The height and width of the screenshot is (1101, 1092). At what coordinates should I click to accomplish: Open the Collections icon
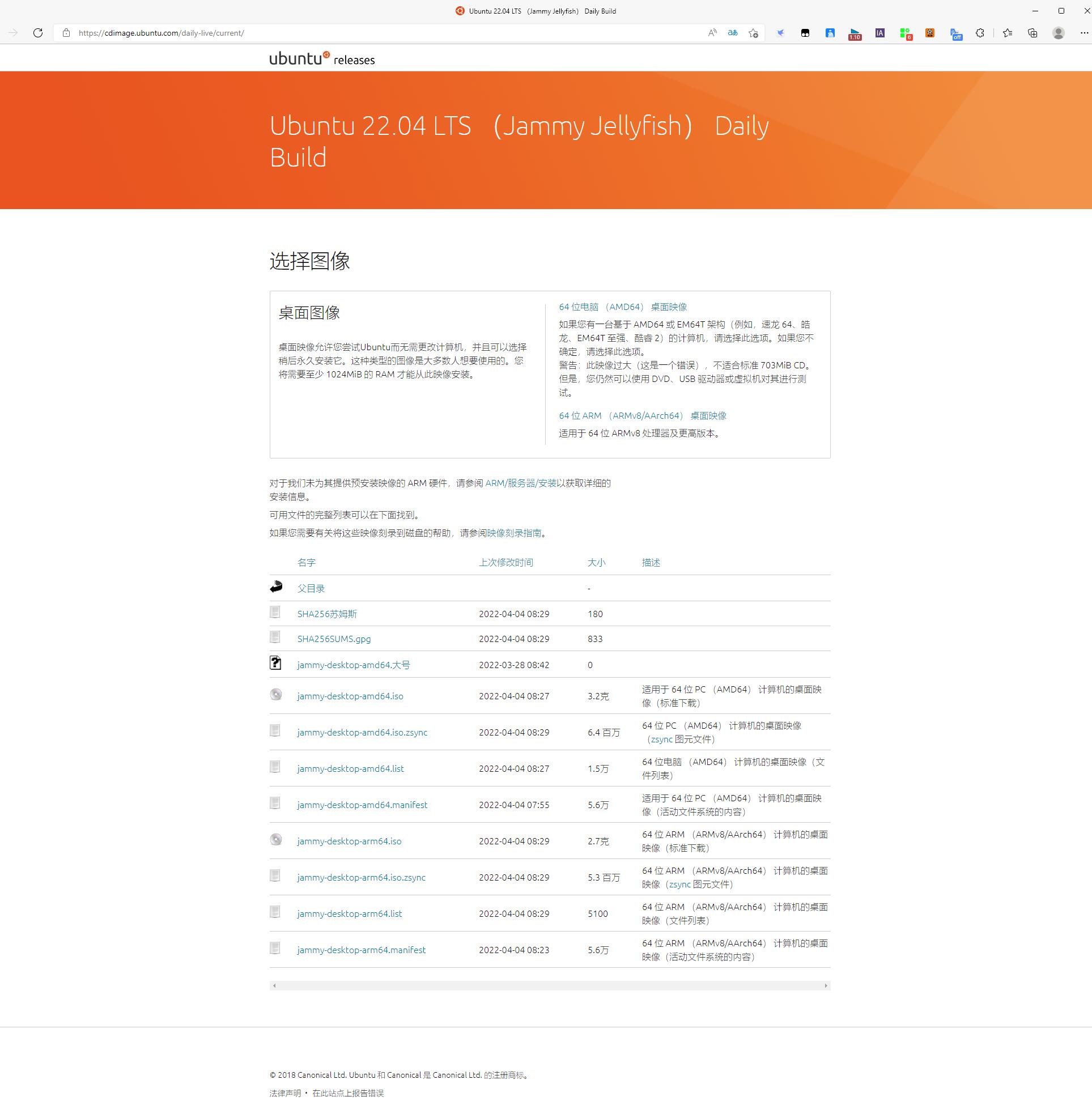click(x=1032, y=33)
